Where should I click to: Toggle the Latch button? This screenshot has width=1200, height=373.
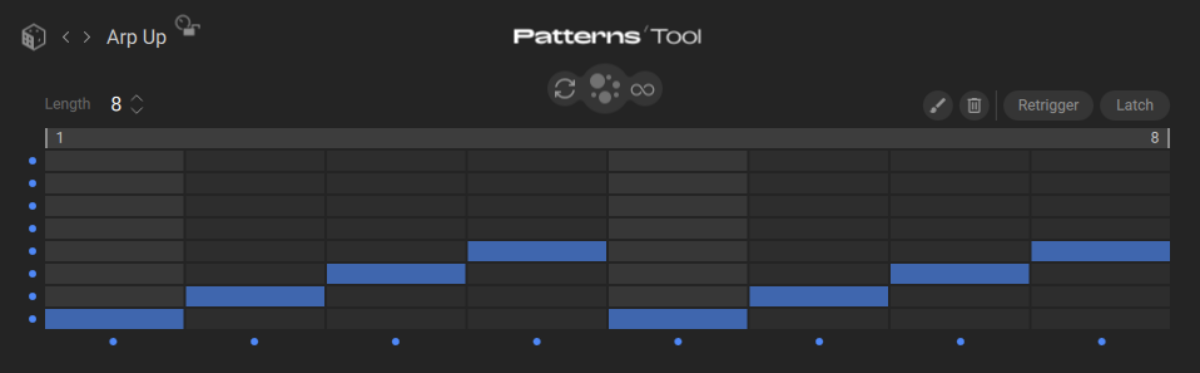[x=1134, y=105]
